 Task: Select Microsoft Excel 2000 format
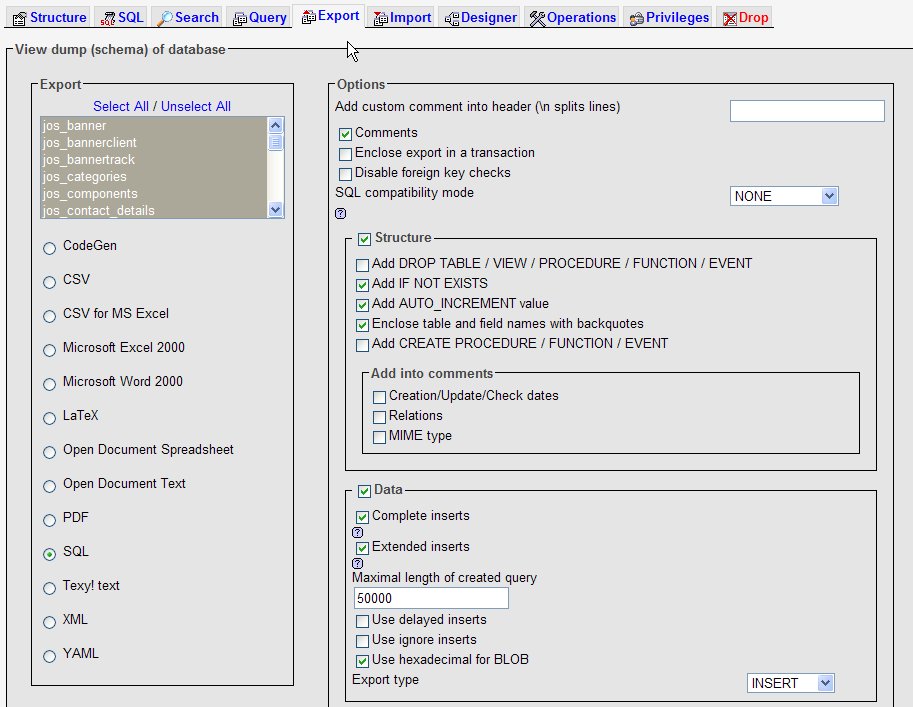[49, 350]
